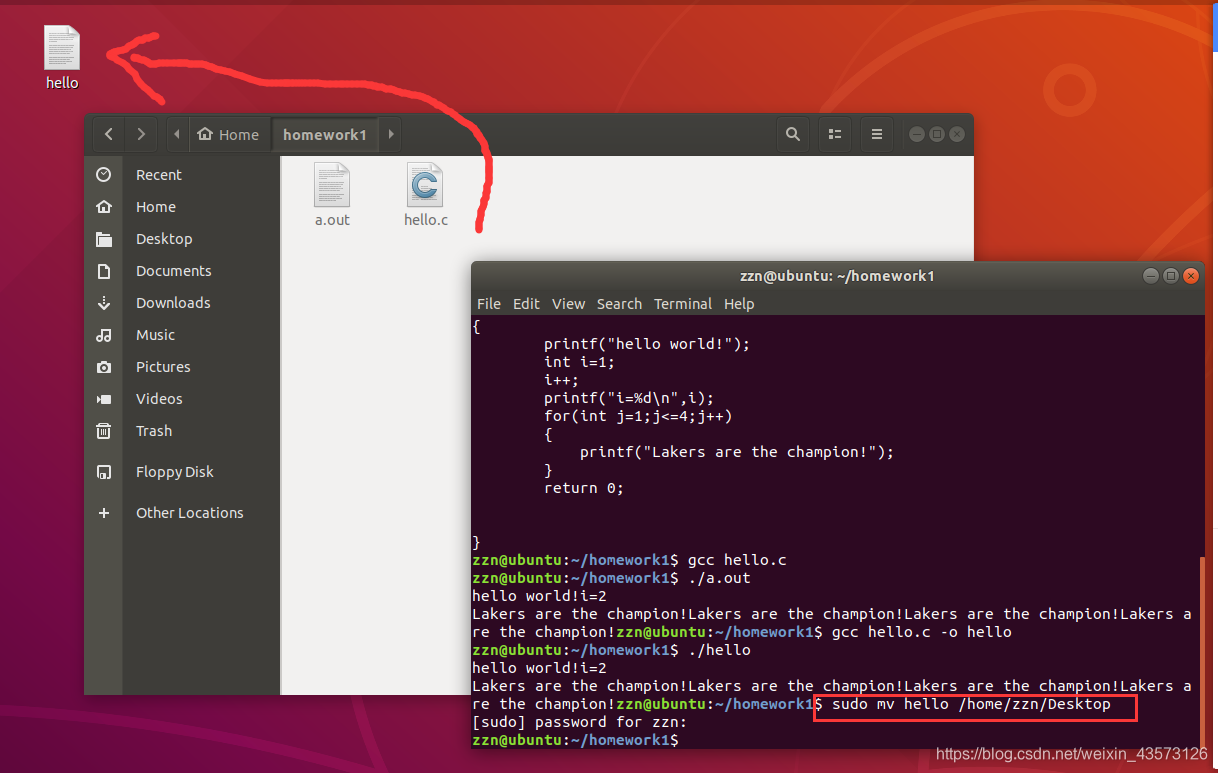The height and width of the screenshot is (773, 1218).
Task: Select the homework1 breadcrumb in the path bar
Action: click(325, 134)
